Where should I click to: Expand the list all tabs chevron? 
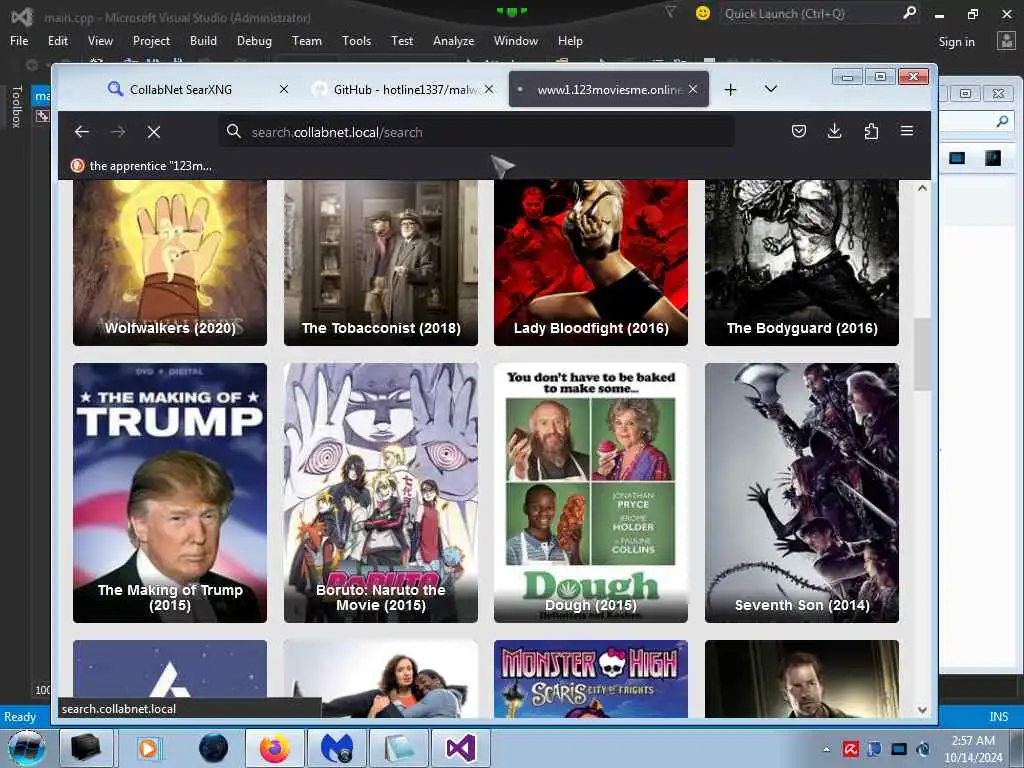coord(771,89)
